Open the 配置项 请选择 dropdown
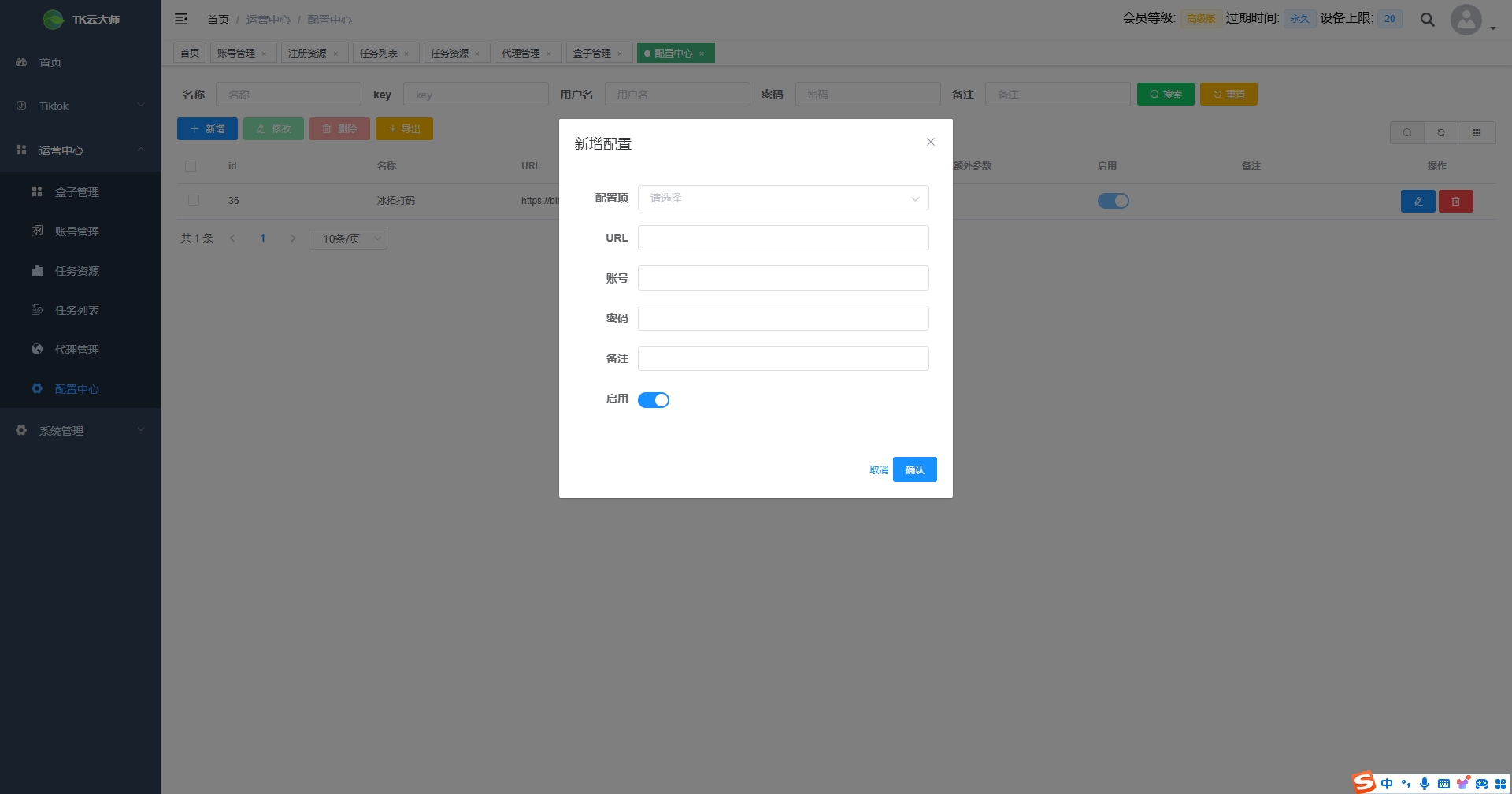The image size is (1512, 794). 782,198
